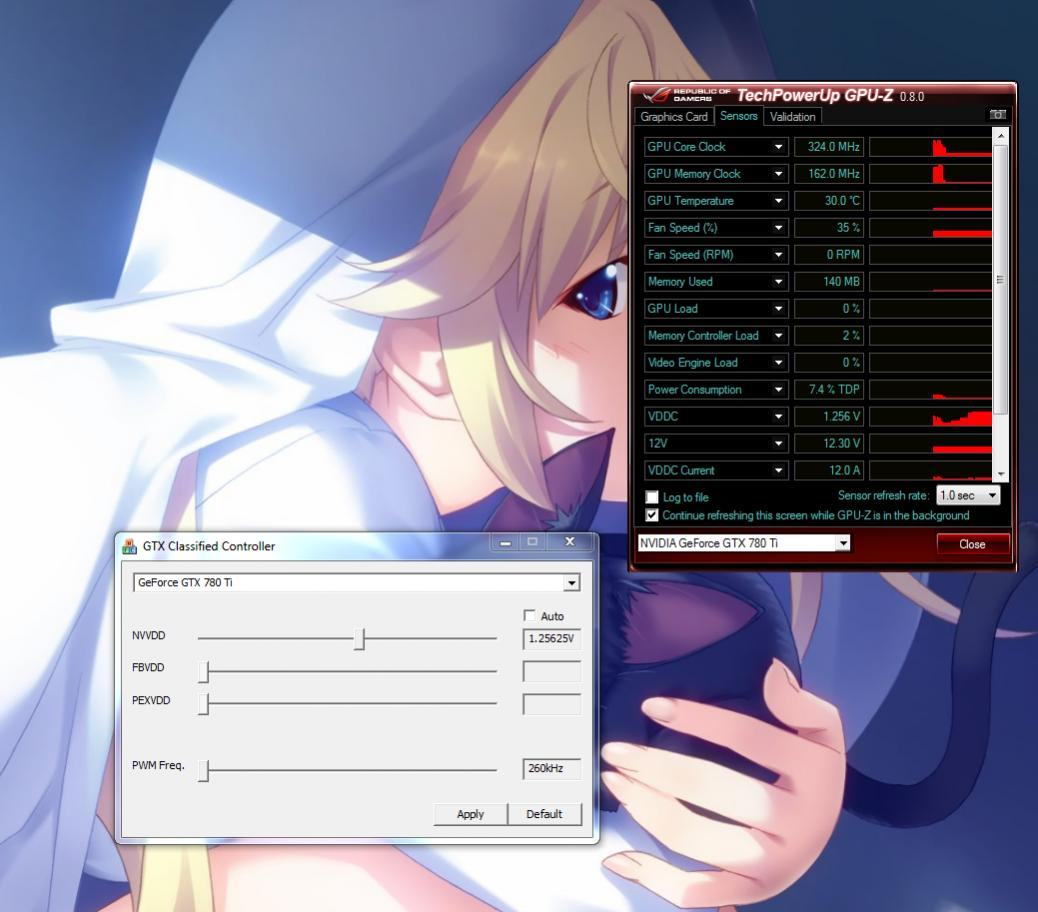The height and width of the screenshot is (912, 1038).
Task: Click the GTX Classified Controller window icon
Action: pyautogui.click(x=130, y=546)
